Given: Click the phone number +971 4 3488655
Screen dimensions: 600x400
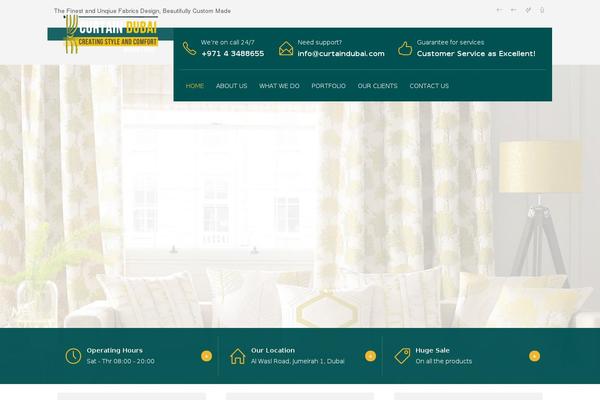Looking at the screenshot, I should point(233,54).
